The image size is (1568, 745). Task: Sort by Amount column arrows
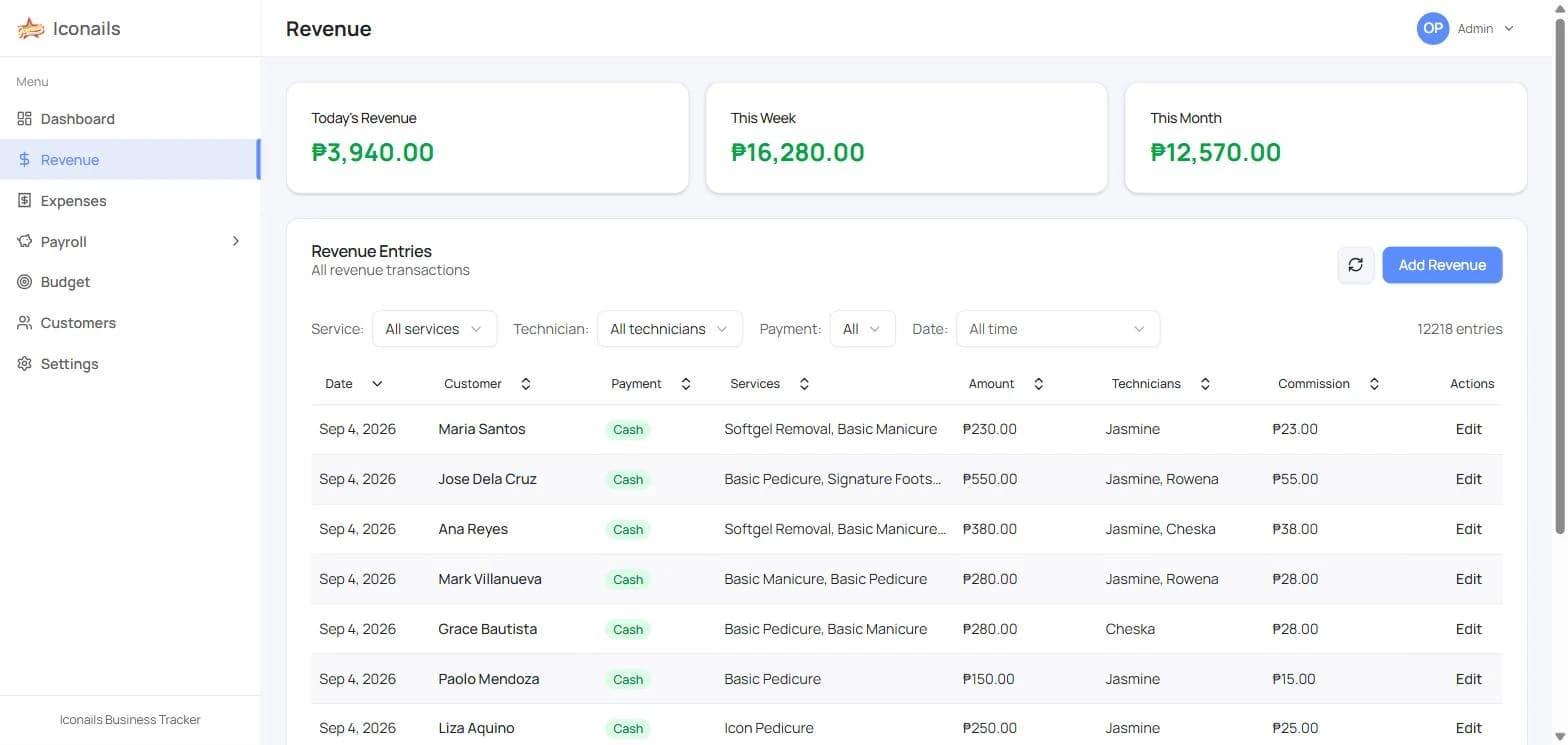tap(1039, 384)
